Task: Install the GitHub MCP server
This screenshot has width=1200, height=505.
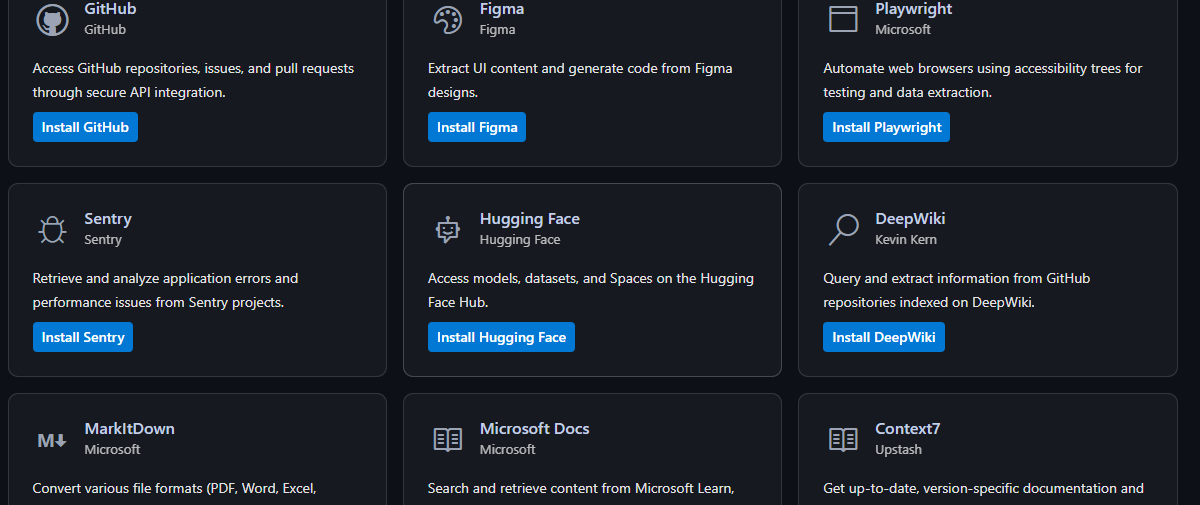Action: (85, 127)
